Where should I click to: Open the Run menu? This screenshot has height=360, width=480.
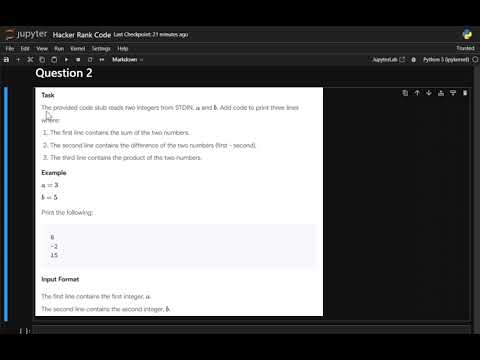59,48
